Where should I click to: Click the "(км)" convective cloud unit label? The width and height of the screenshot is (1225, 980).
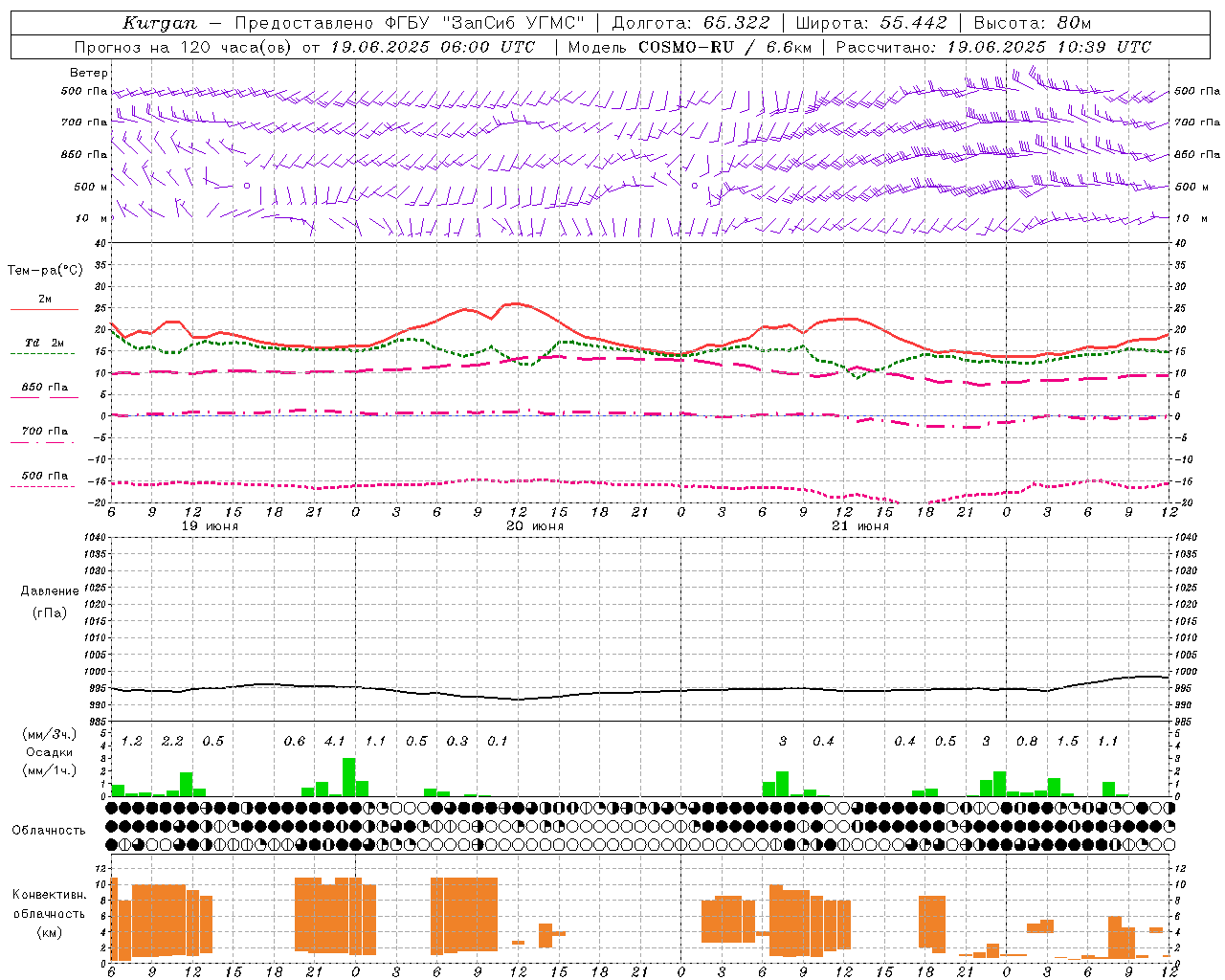point(50,932)
